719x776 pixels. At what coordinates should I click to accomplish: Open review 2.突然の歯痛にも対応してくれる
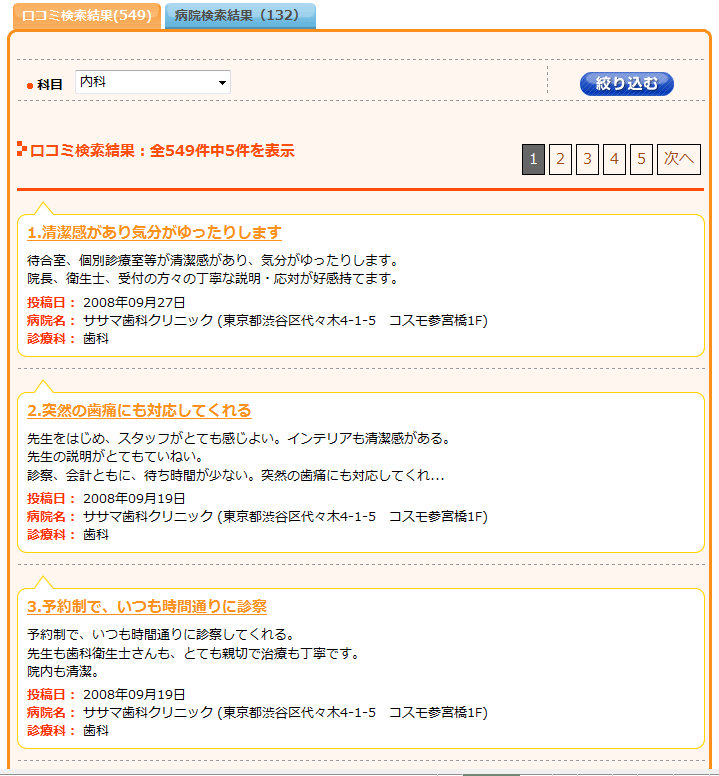coord(139,410)
